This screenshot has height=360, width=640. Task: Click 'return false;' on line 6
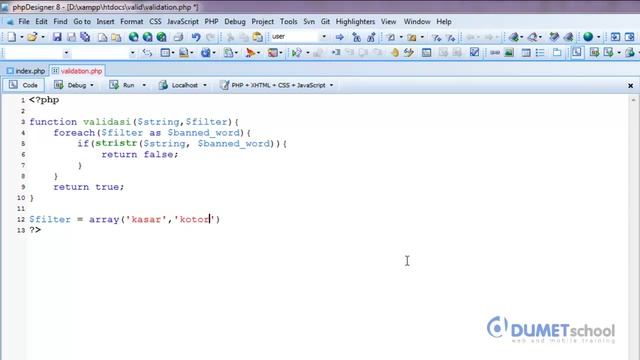[140, 155]
